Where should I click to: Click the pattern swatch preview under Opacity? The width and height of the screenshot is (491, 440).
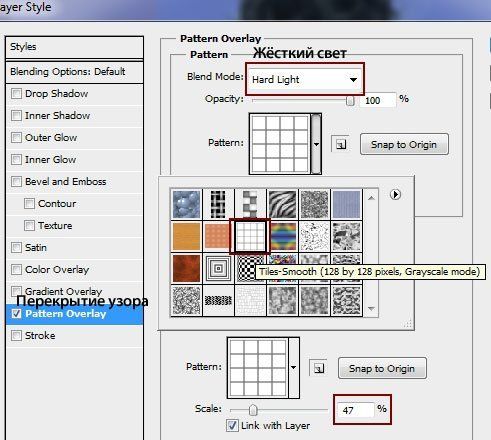click(x=280, y=144)
